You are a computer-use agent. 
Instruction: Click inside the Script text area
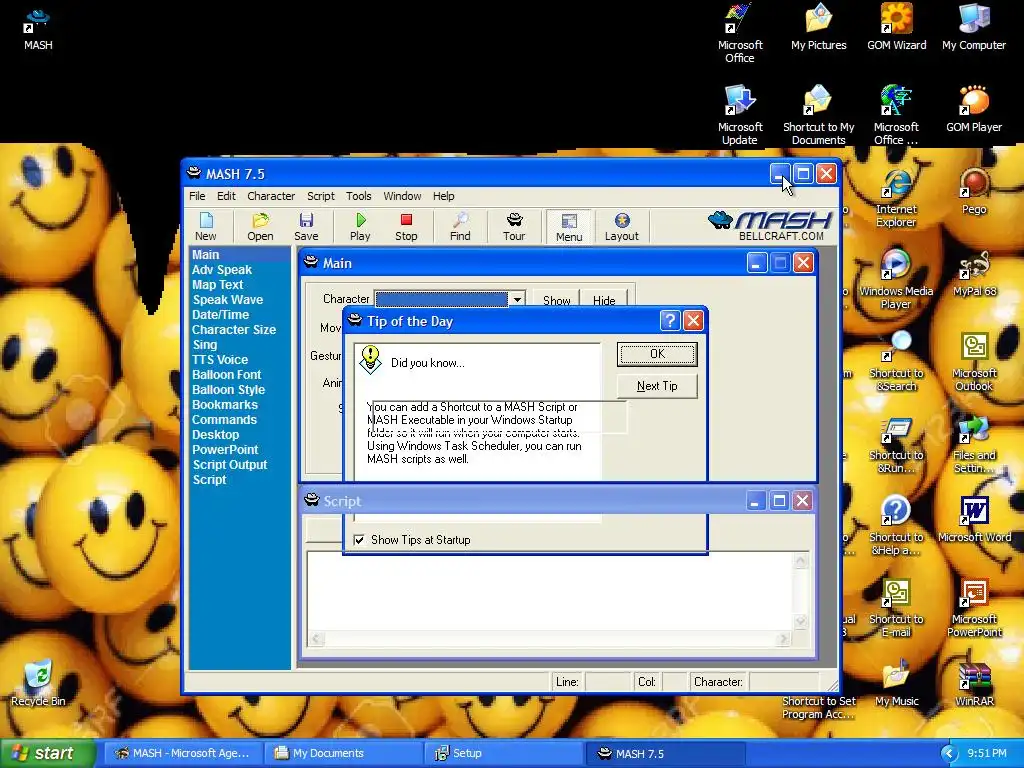[550, 591]
